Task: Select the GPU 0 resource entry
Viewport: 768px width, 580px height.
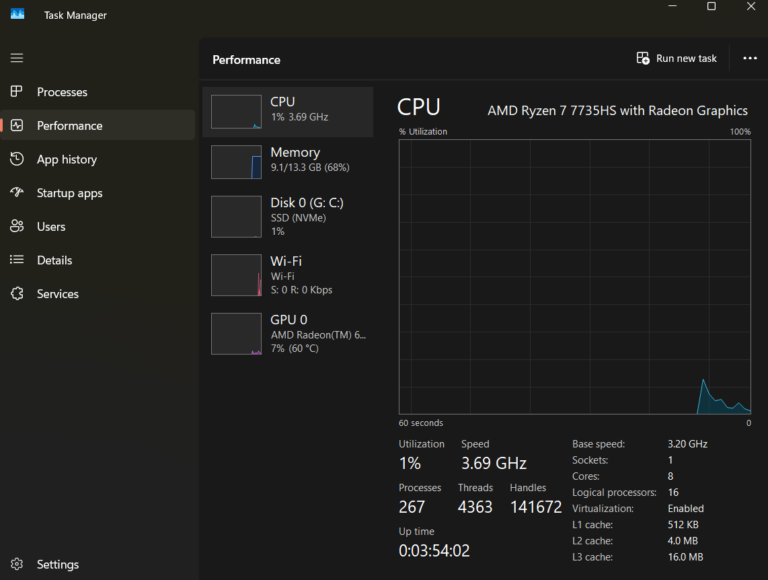Action: [288, 334]
